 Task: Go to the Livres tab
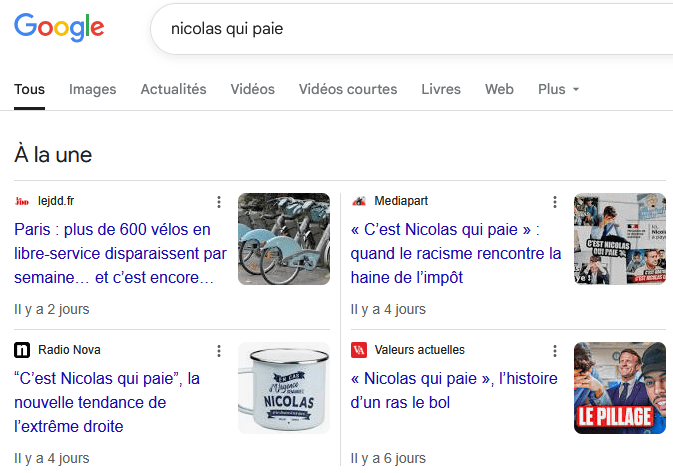(x=441, y=89)
